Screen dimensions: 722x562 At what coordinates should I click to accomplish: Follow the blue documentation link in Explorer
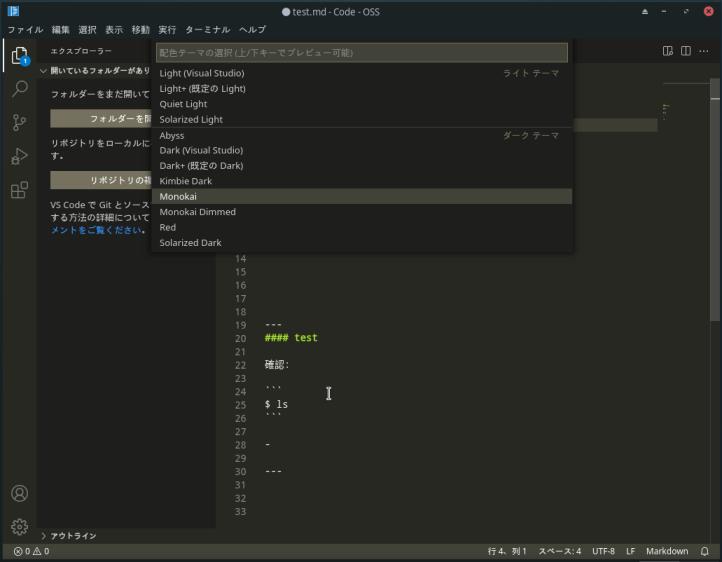click(x=97, y=230)
